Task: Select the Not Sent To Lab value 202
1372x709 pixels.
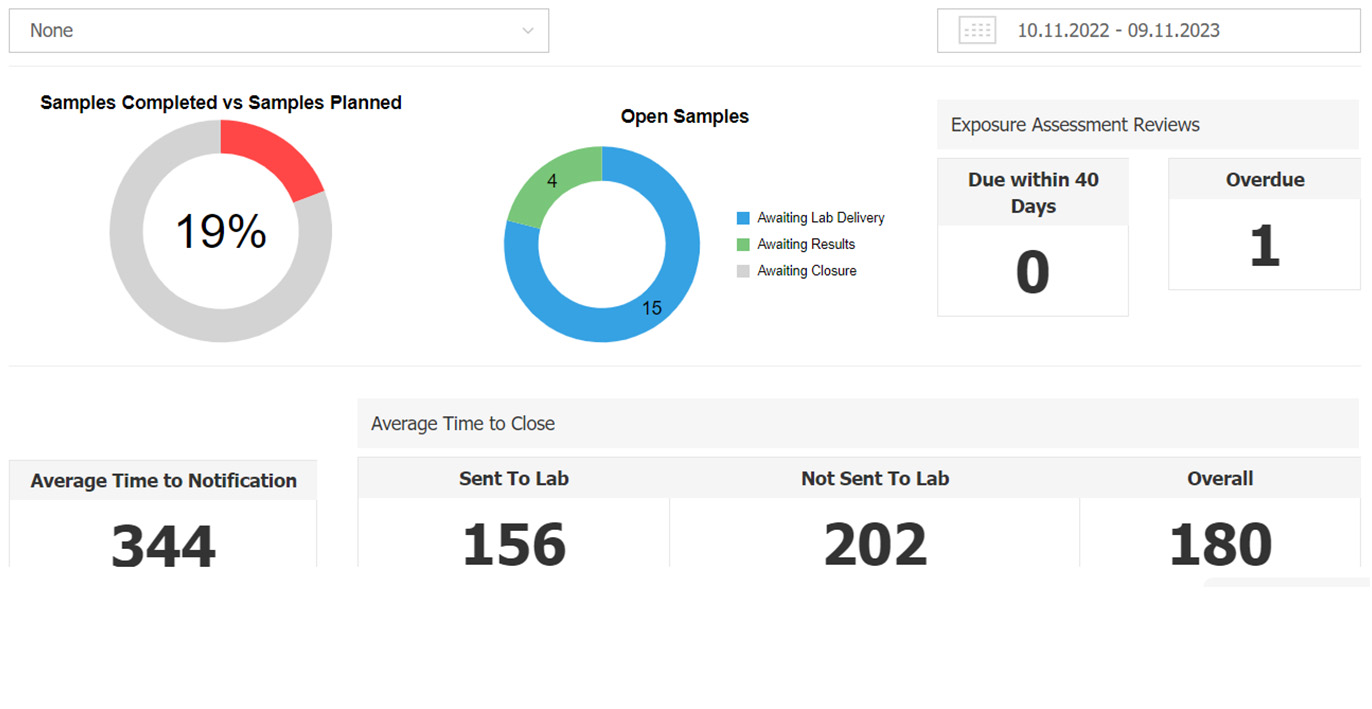Action: (x=875, y=545)
